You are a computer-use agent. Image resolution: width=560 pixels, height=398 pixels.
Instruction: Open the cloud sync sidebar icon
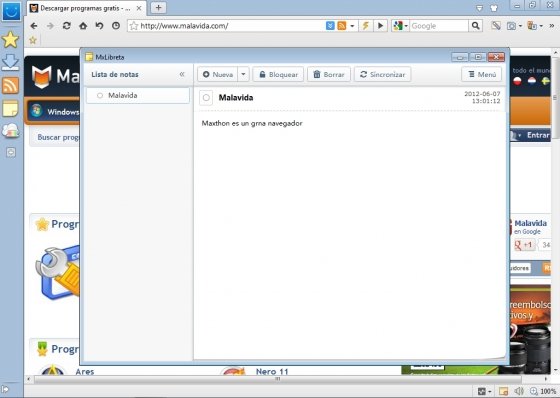[x=11, y=131]
